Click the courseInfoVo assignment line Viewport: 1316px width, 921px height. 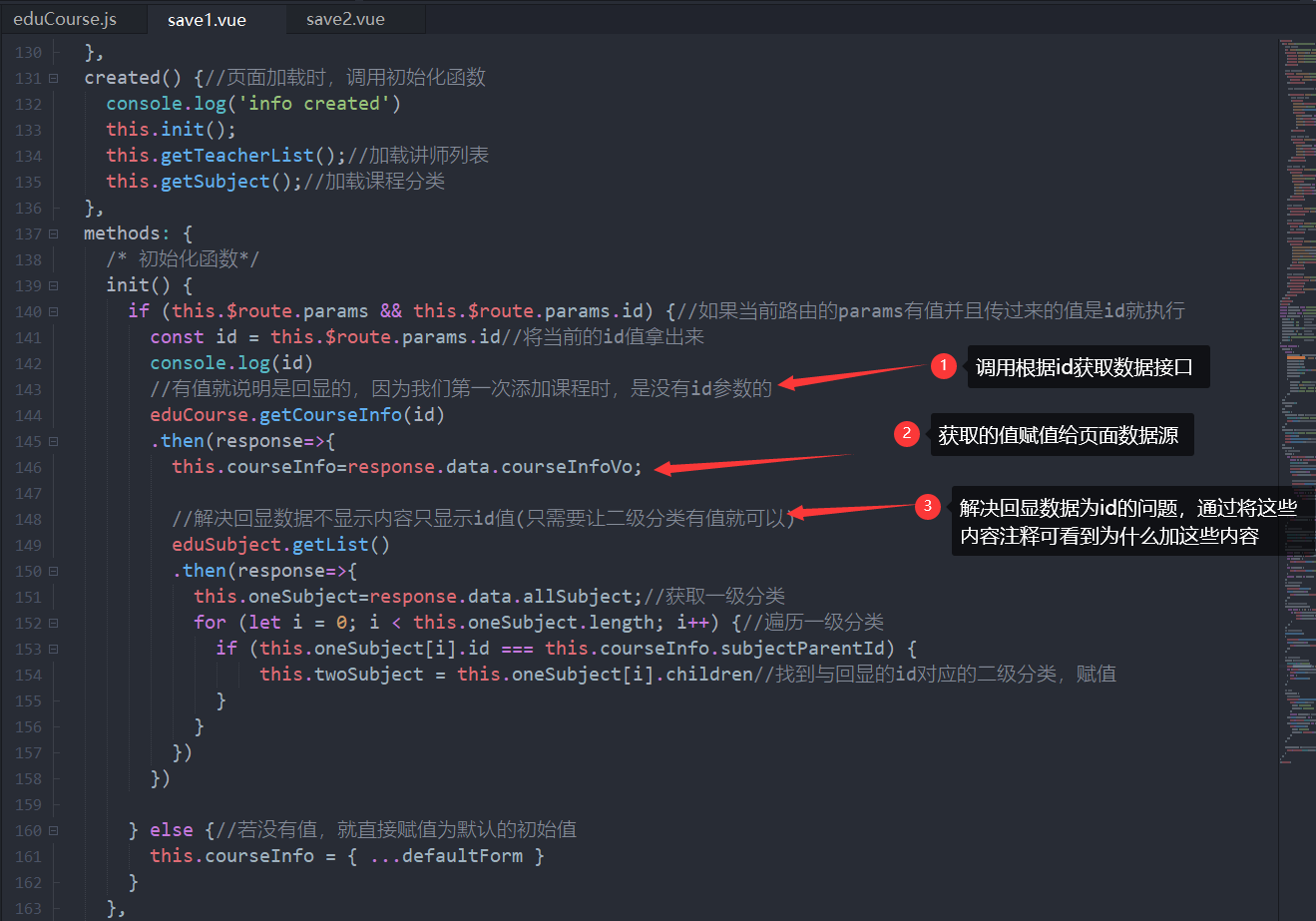click(407, 467)
